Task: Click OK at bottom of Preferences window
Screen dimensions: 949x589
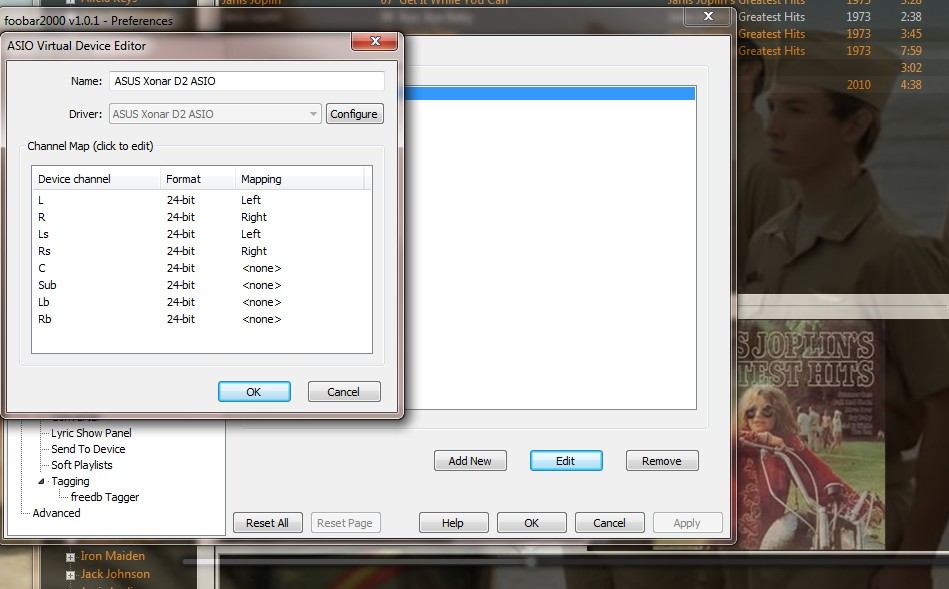Action: pos(531,522)
